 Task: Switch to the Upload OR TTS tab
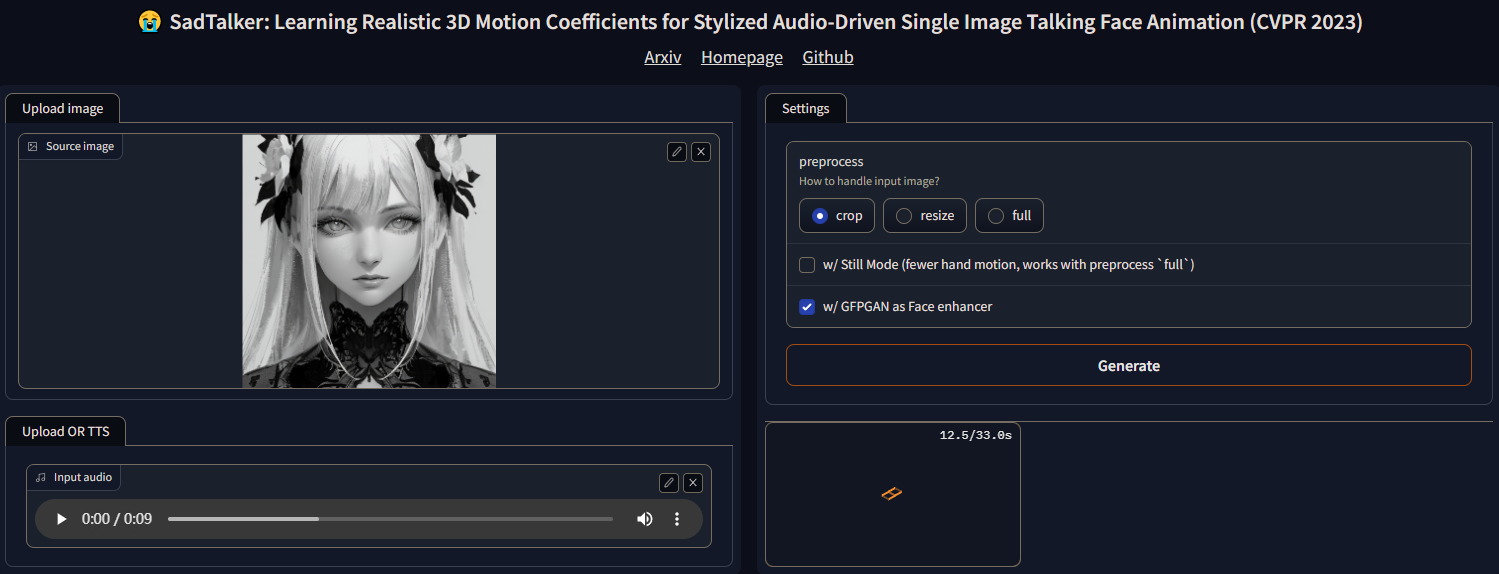(x=66, y=431)
